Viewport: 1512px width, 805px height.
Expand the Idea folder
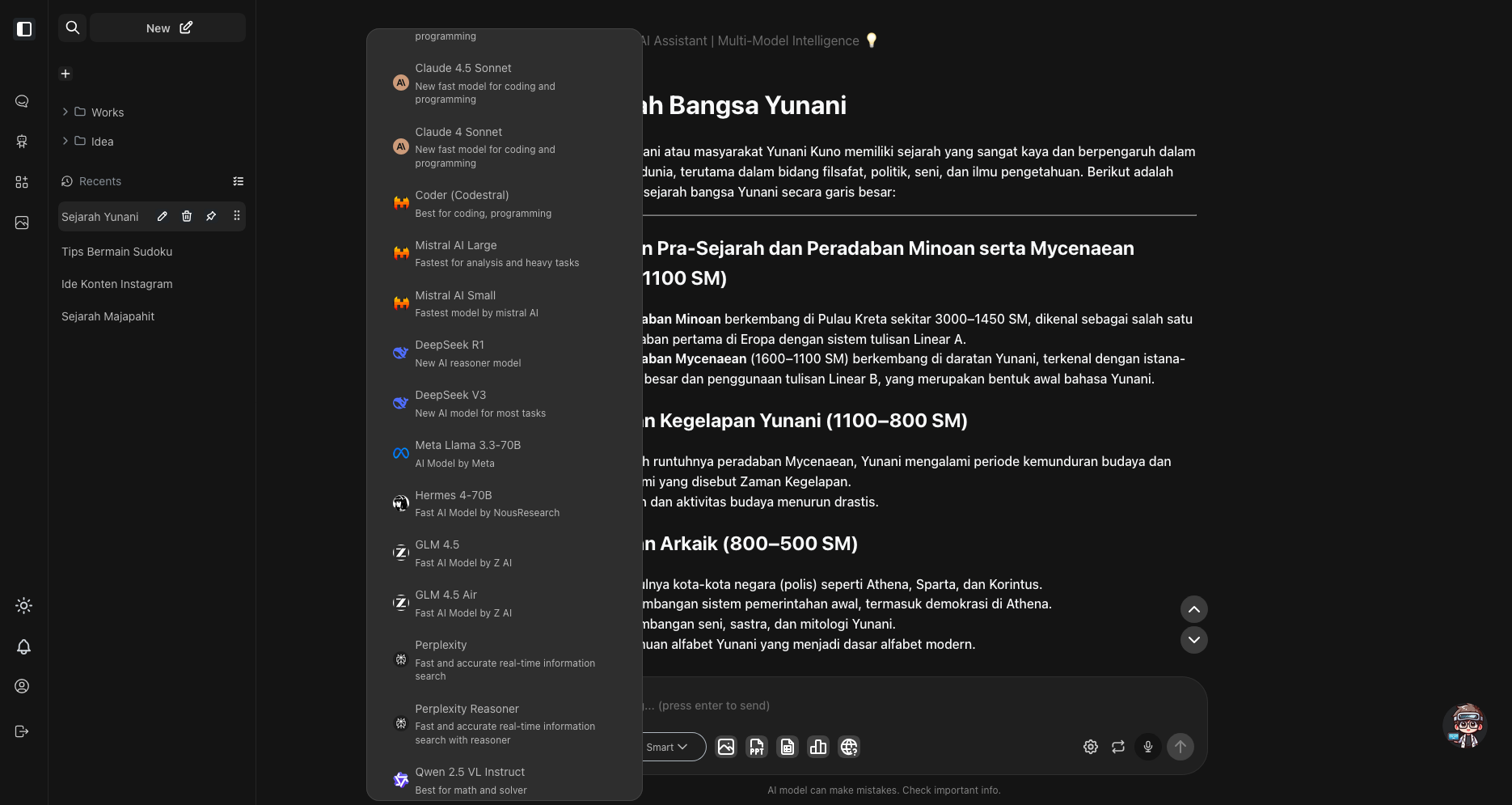pos(65,141)
